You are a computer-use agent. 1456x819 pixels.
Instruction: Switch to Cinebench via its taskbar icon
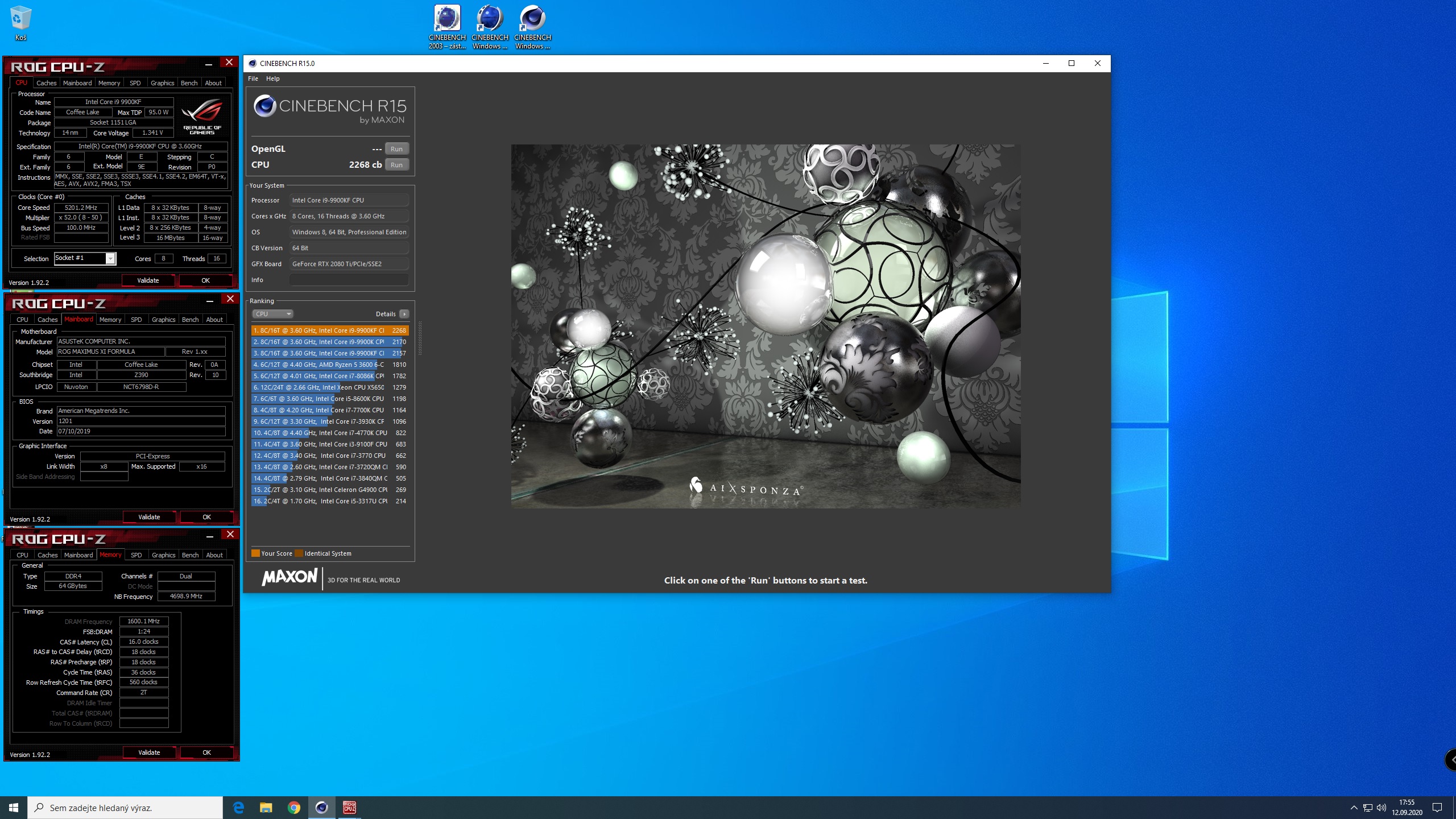pos(322,808)
